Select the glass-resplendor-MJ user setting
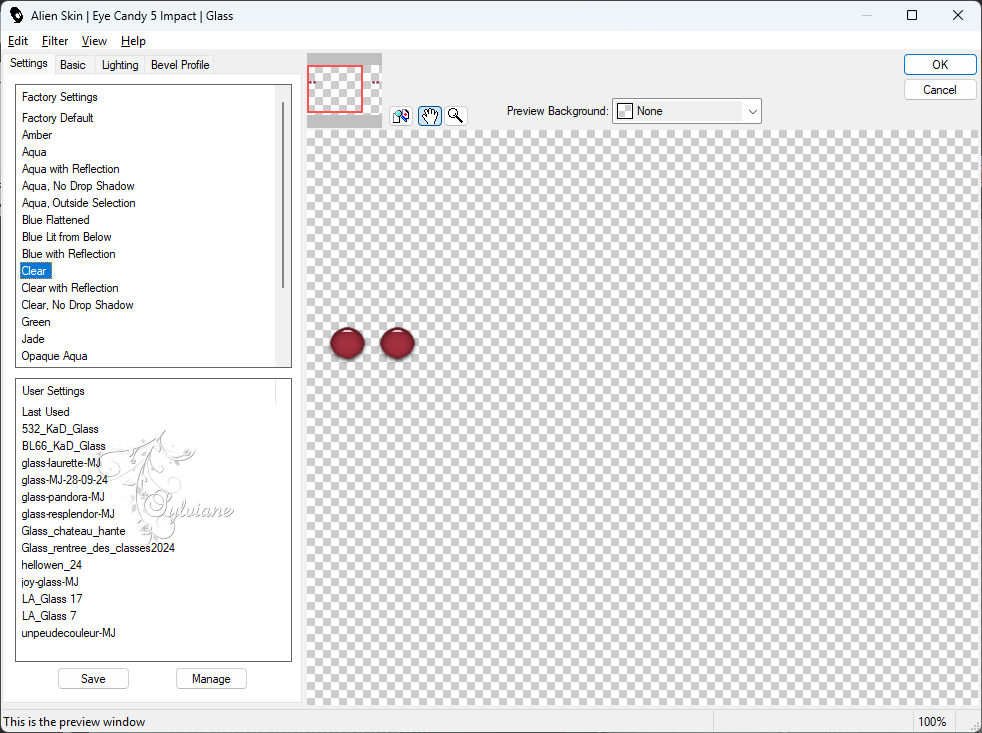The height and width of the screenshot is (733, 982). [68, 513]
